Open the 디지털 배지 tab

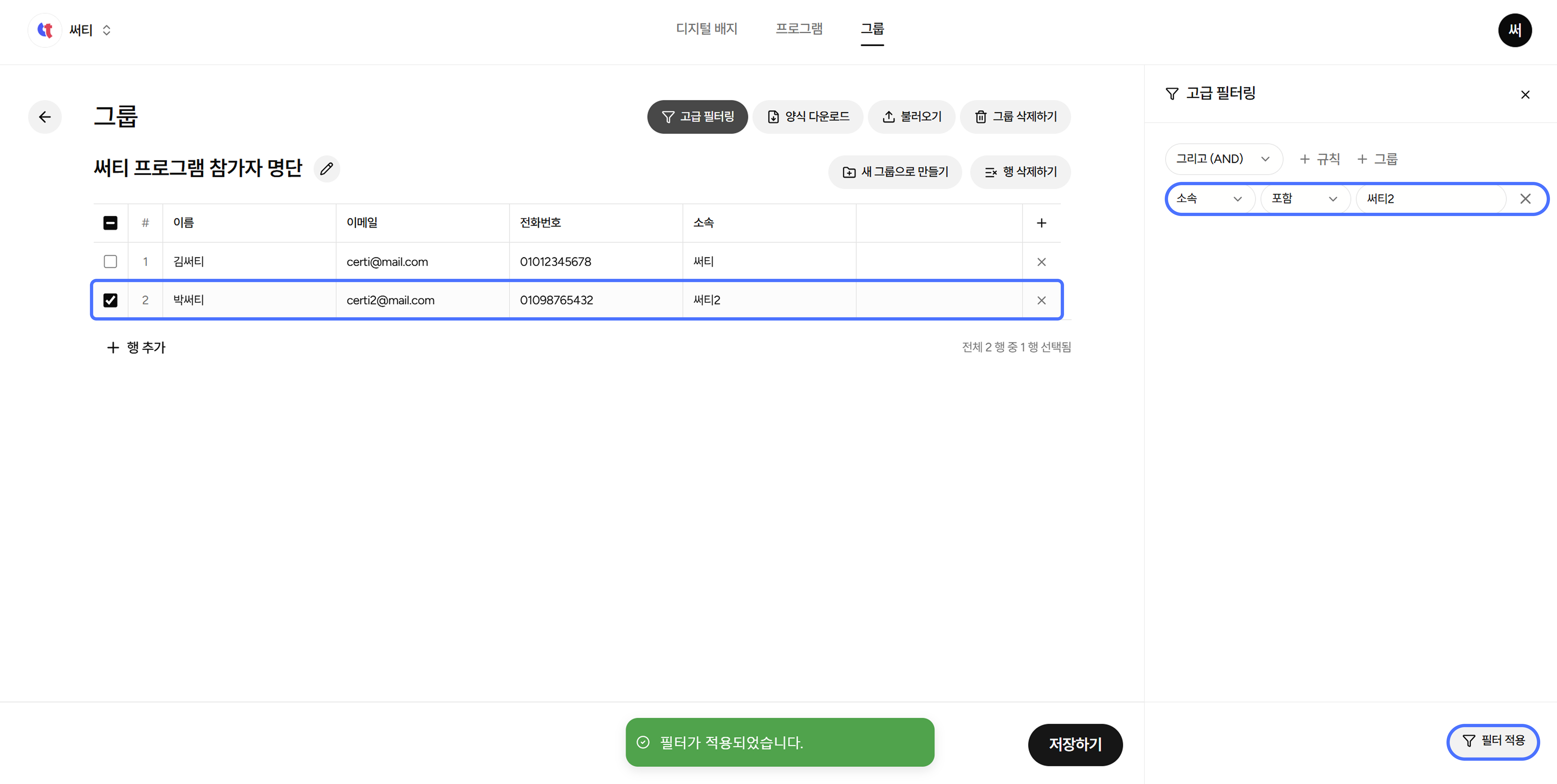tap(706, 28)
